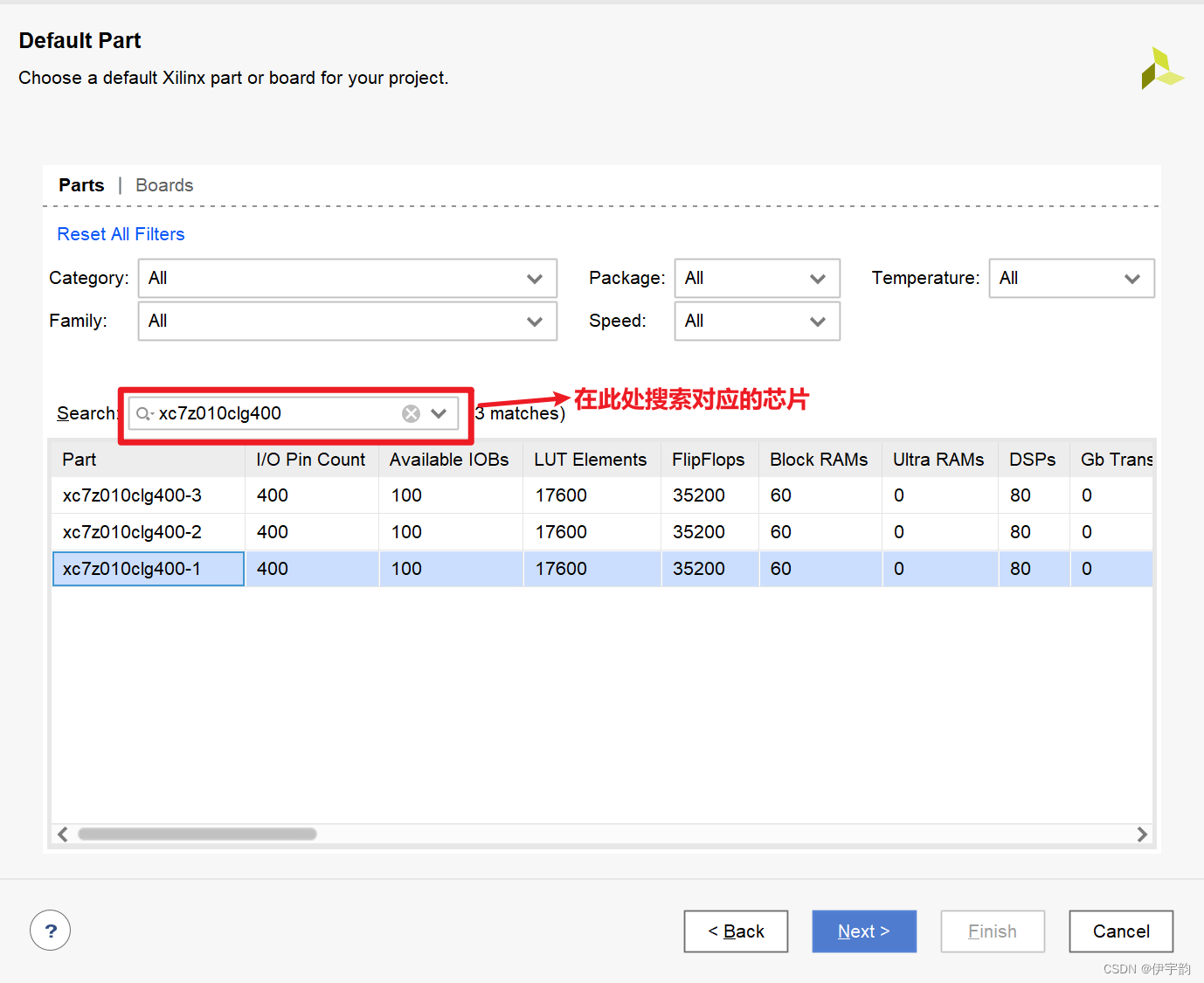Expand the search history dropdown arrow
This screenshot has height=983, width=1204.
(x=439, y=413)
